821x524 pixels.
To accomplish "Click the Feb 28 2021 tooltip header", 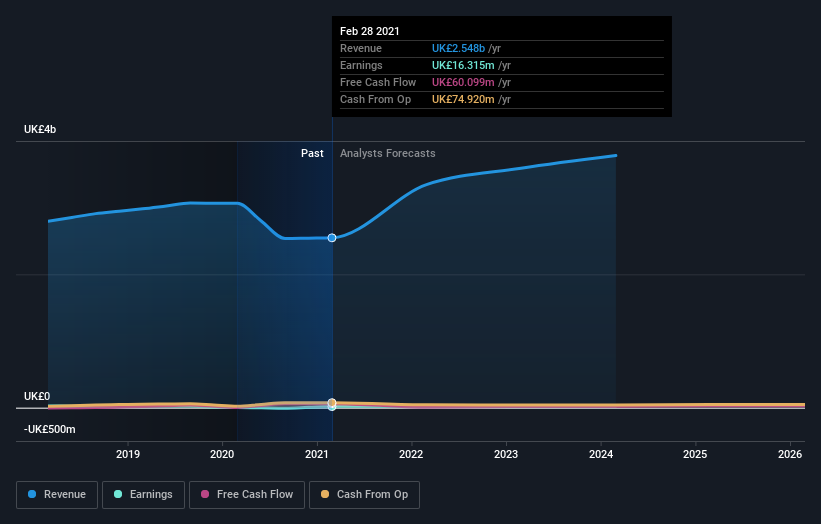I will [x=370, y=31].
